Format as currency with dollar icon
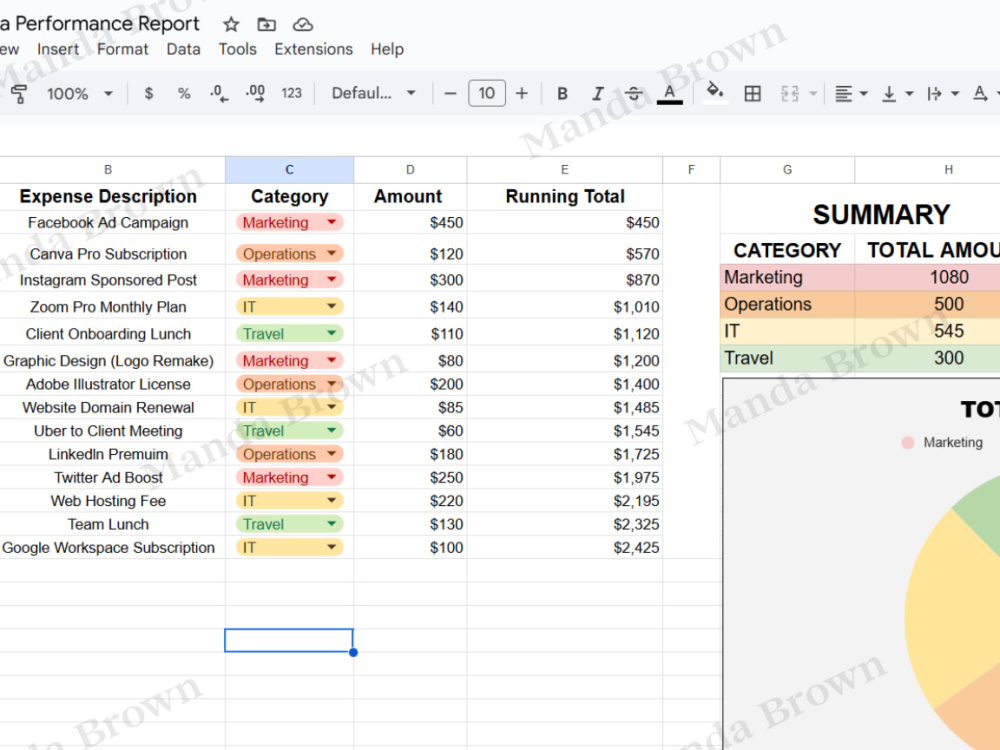This screenshot has height=750, width=1000. point(149,94)
